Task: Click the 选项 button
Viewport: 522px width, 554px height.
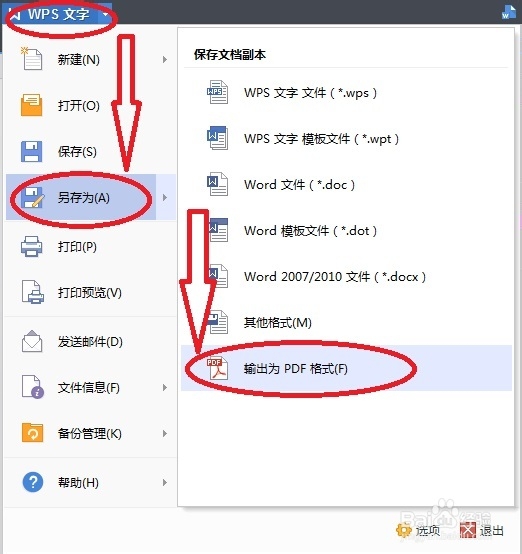Action: tap(418, 530)
